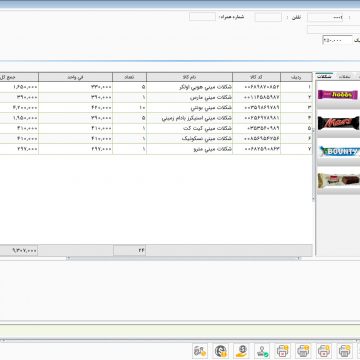Add the Mars bar product thumbnail
360x360 pixels.
pyautogui.click(x=338, y=123)
